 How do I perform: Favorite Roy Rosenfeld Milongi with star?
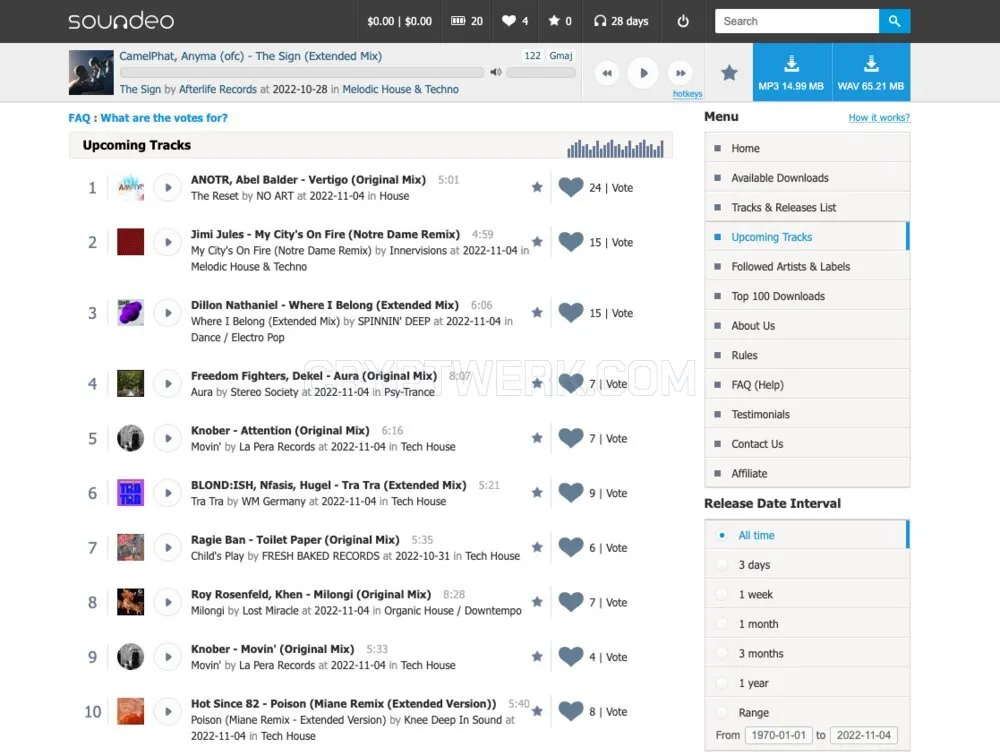pyautogui.click(x=537, y=602)
